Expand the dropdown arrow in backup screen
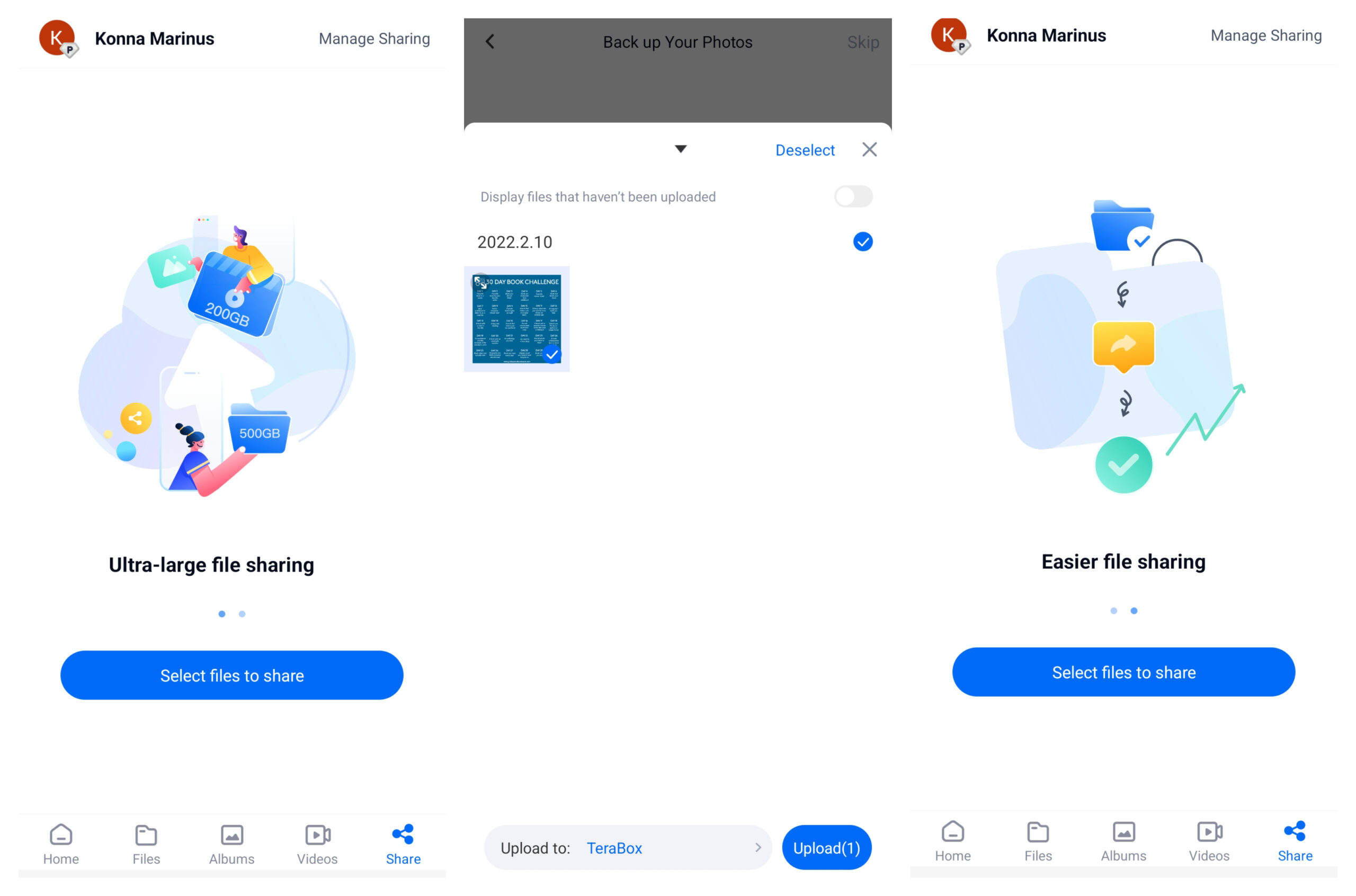This screenshot has height=896, width=1356. pos(679,149)
